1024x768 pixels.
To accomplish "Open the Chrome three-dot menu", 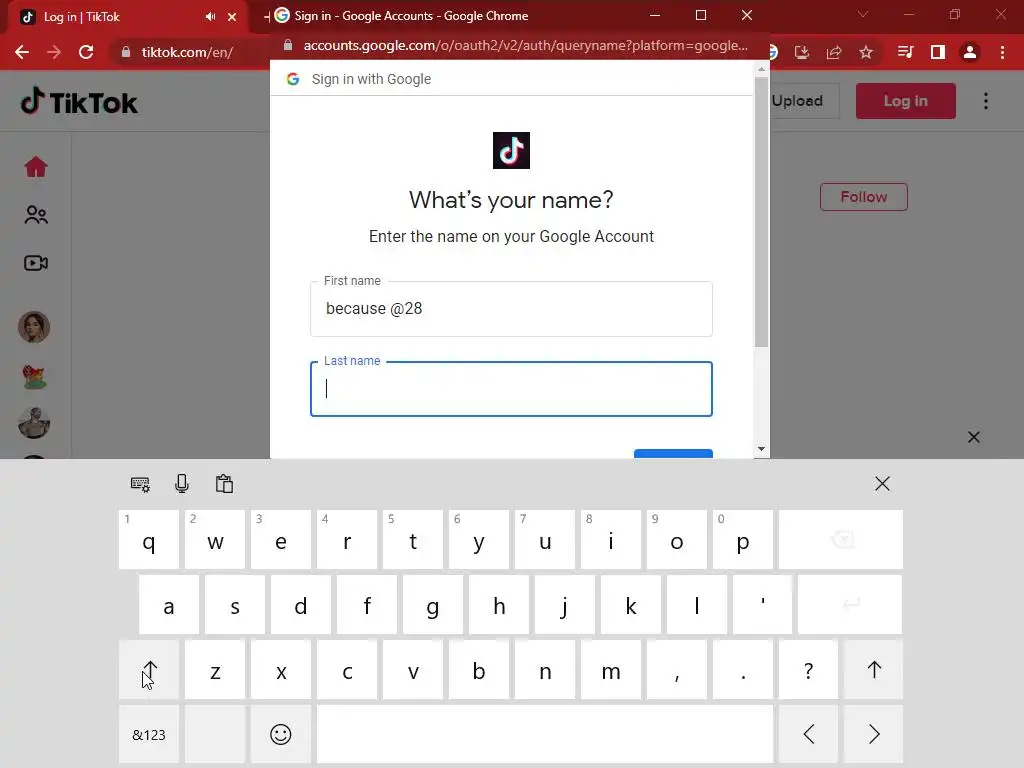I will point(1002,52).
